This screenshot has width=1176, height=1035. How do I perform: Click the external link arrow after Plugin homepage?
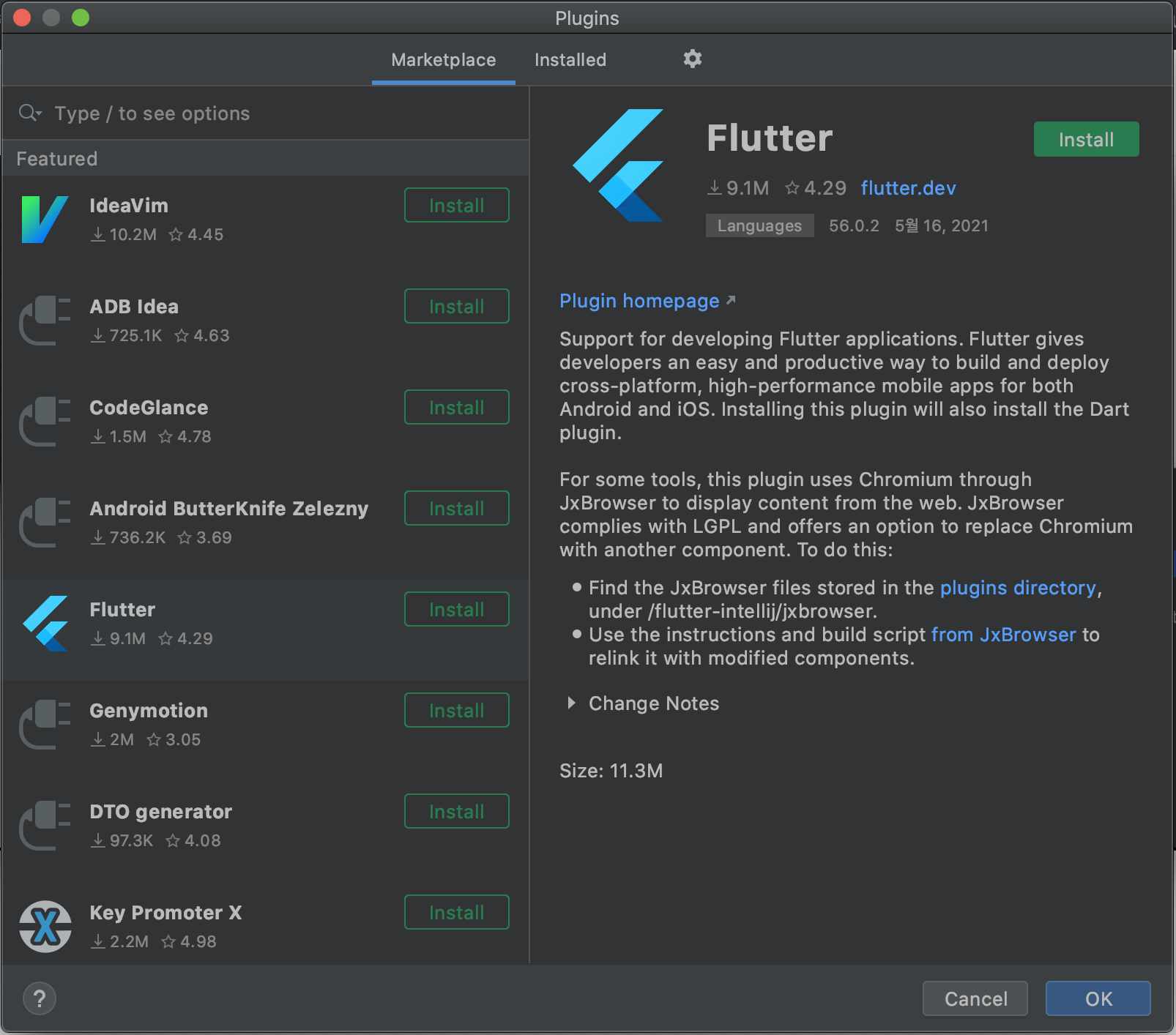(730, 300)
